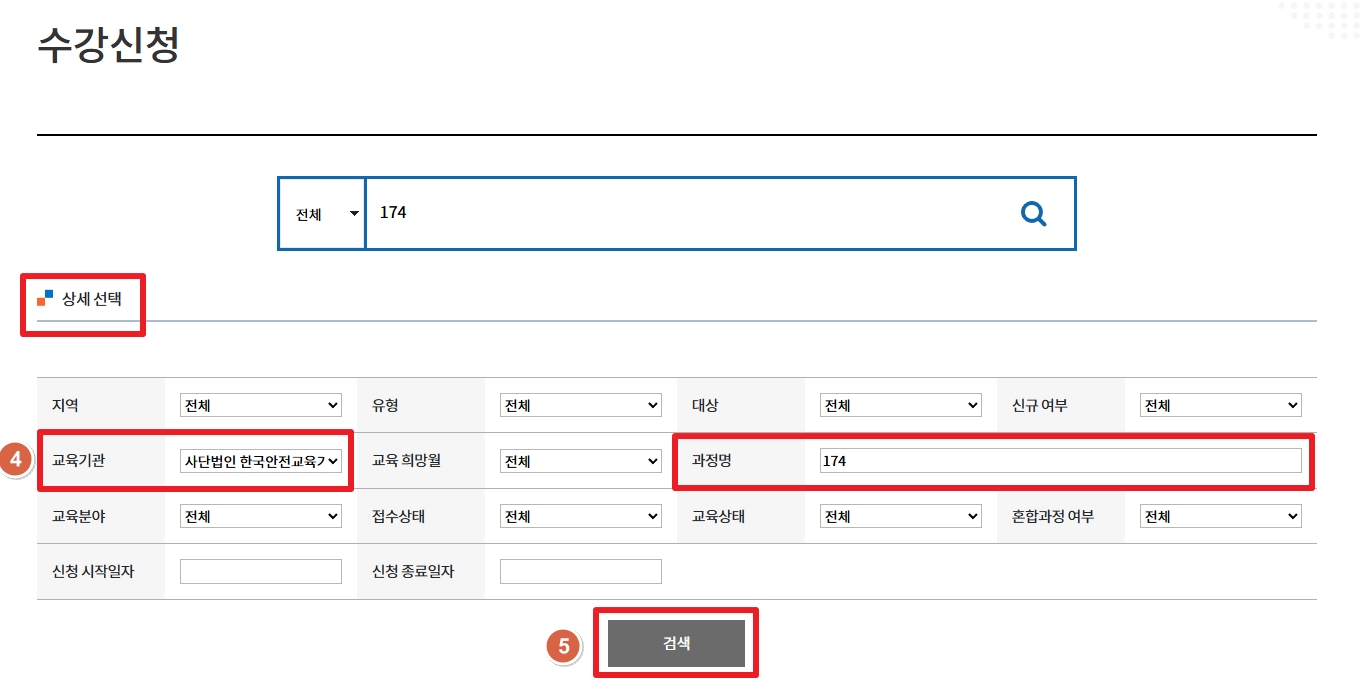This screenshot has height=692, width=1360.
Task: Click the orange step 5 marker
Action: pos(564,646)
